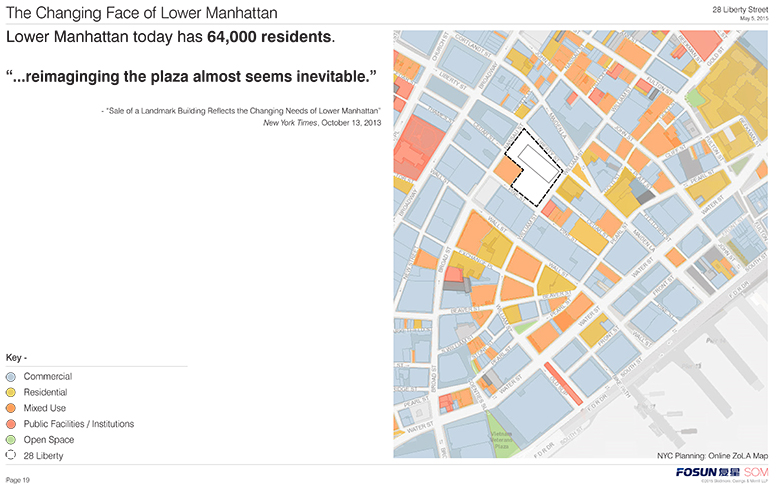Select the Mixed Use orange legend circle
The image size is (777, 485).
(x=11, y=409)
